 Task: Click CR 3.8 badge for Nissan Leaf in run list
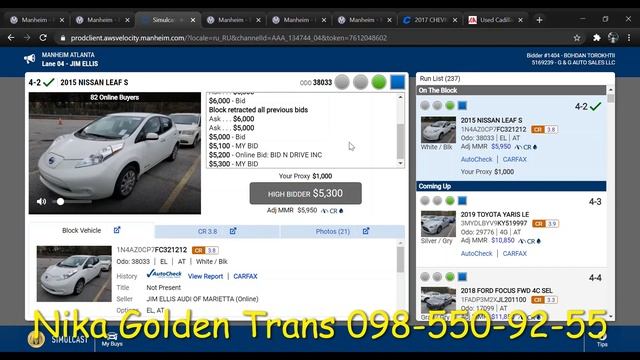(544, 129)
